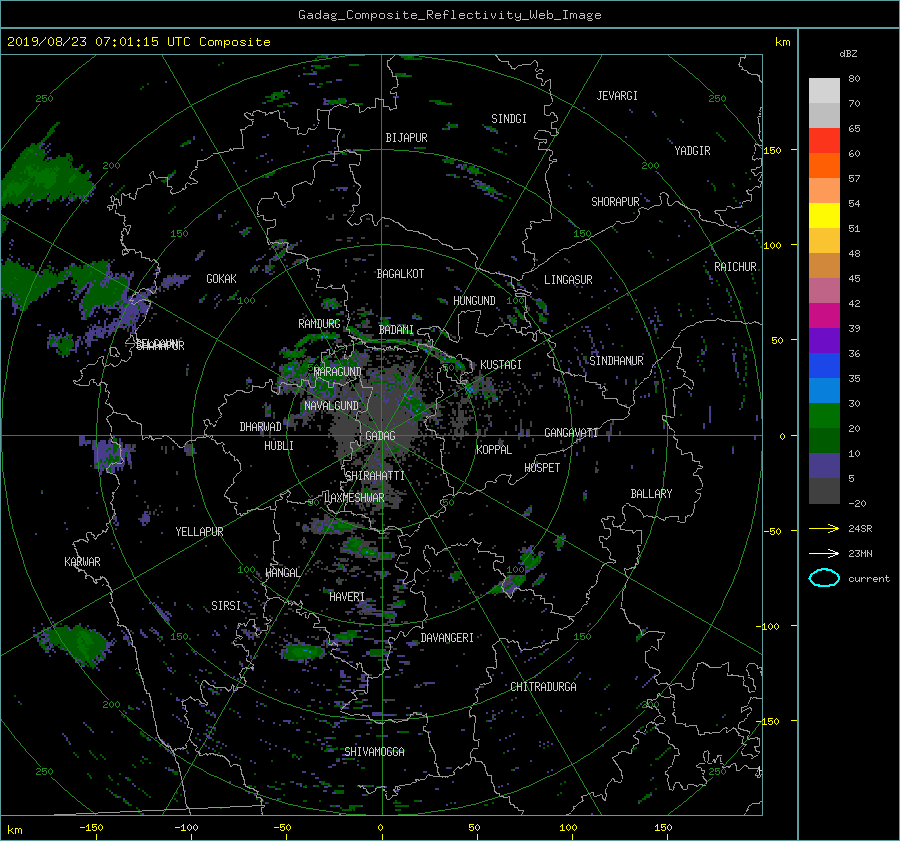Click the DAVANGERI city label

pos(447,638)
